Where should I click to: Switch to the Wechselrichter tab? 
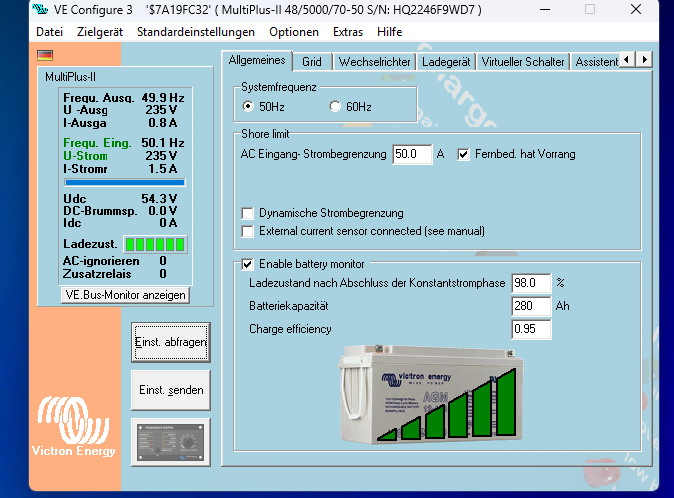pyautogui.click(x=373, y=62)
